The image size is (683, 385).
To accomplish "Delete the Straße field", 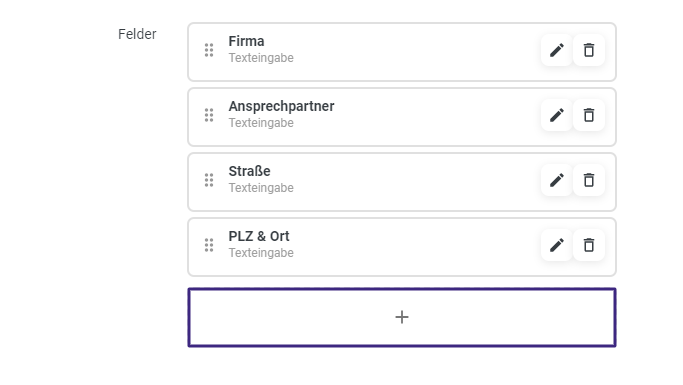I will (x=589, y=180).
